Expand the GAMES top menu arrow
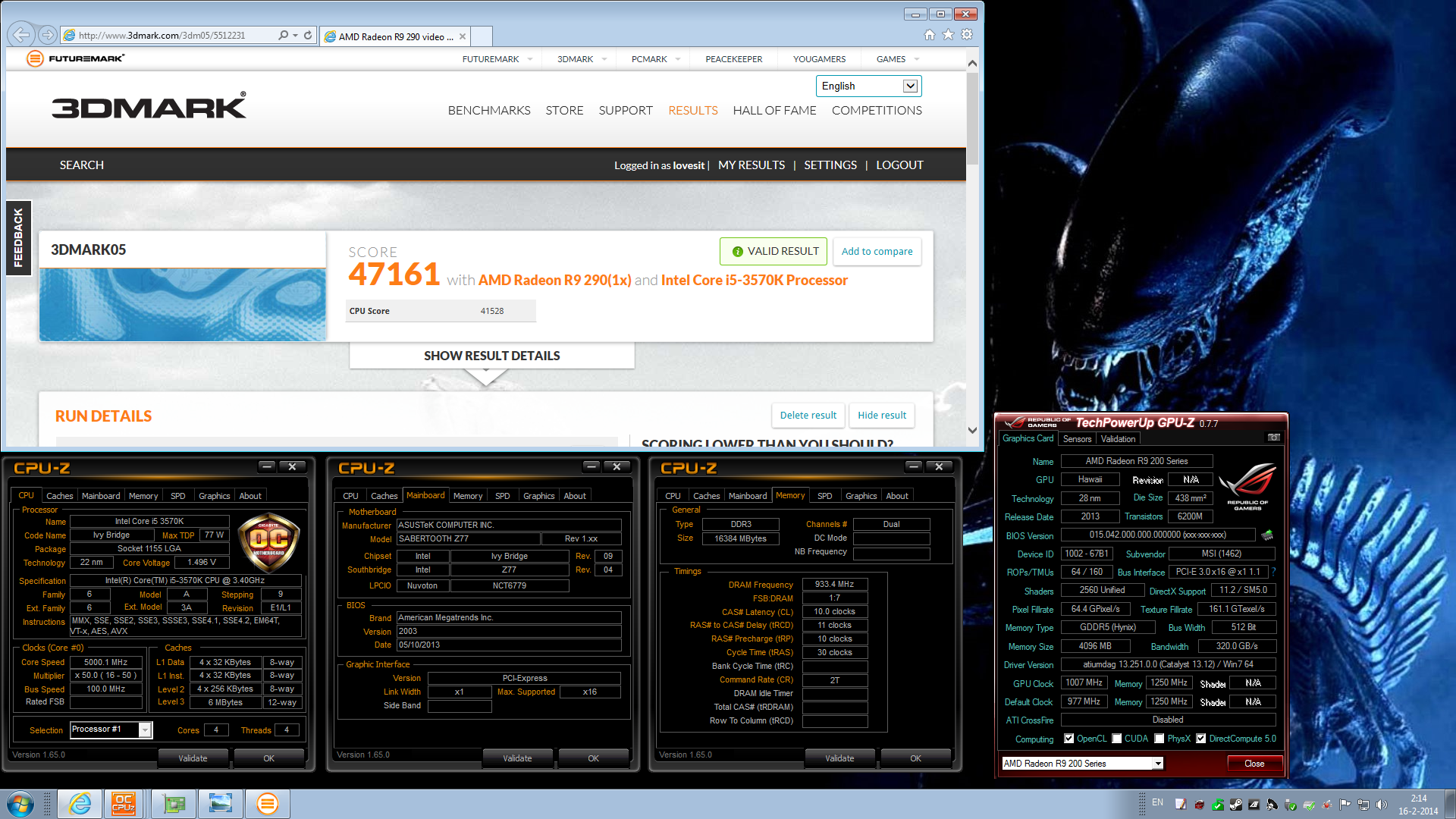Viewport: 1456px width, 819px height. tap(917, 59)
